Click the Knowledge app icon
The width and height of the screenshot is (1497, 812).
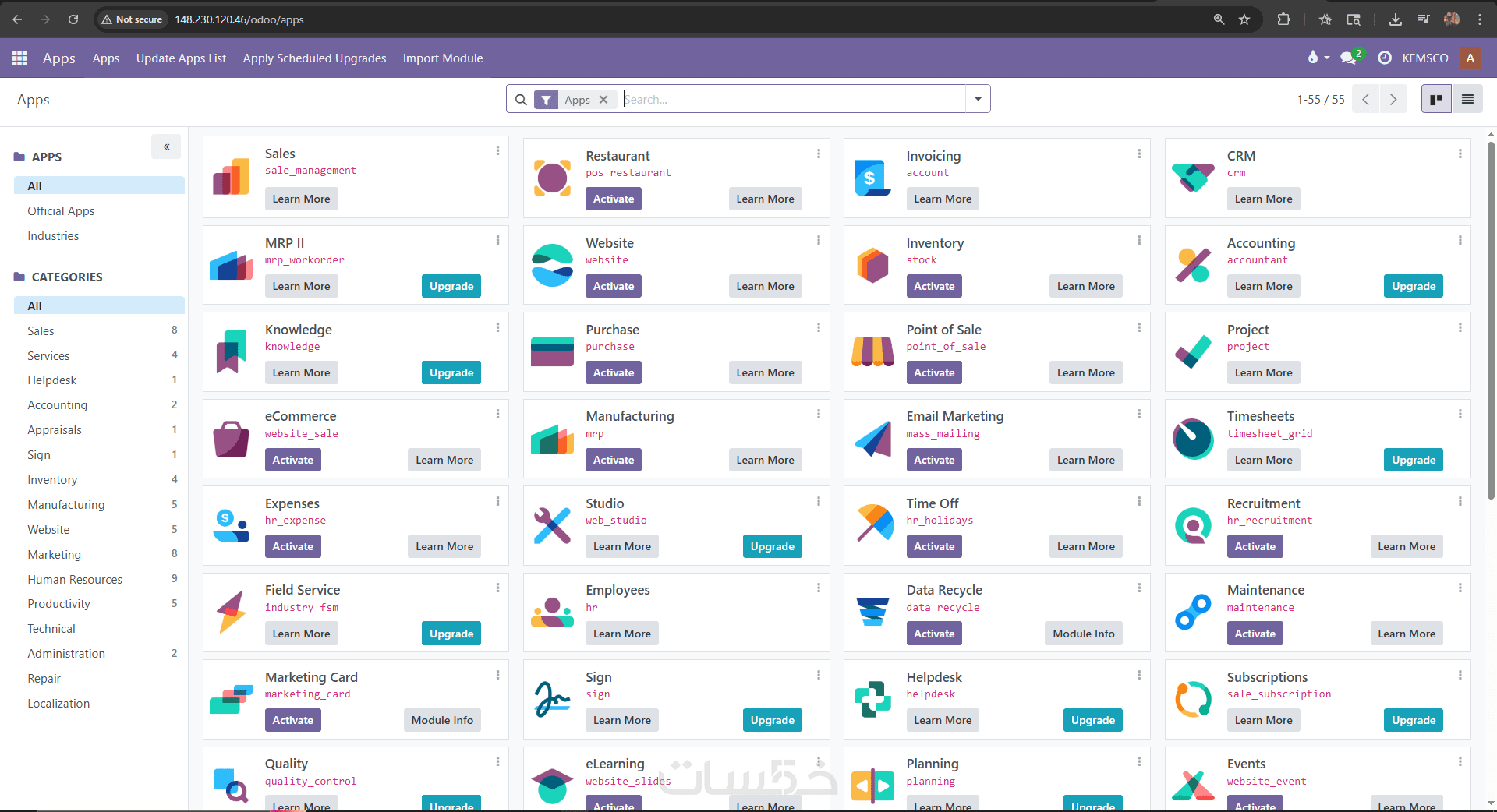pos(232,351)
